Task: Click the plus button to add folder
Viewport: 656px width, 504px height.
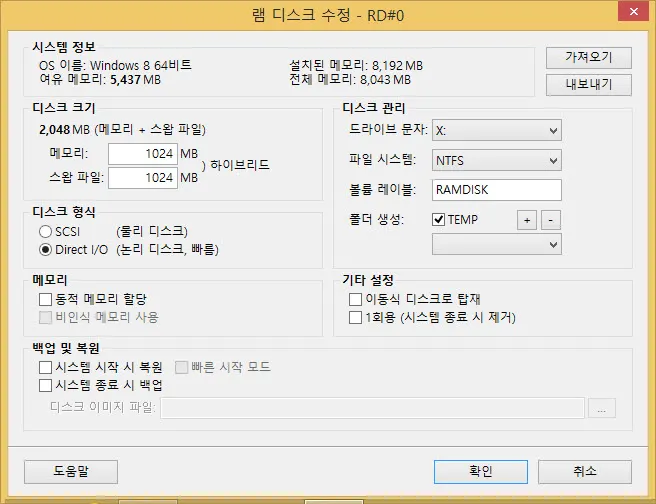Action: click(527, 220)
